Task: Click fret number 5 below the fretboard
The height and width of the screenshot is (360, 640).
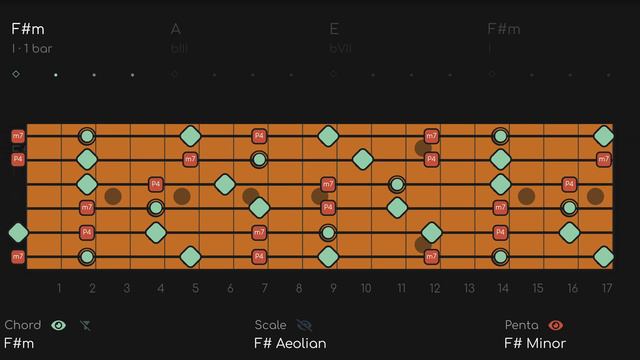Action: pos(196,289)
